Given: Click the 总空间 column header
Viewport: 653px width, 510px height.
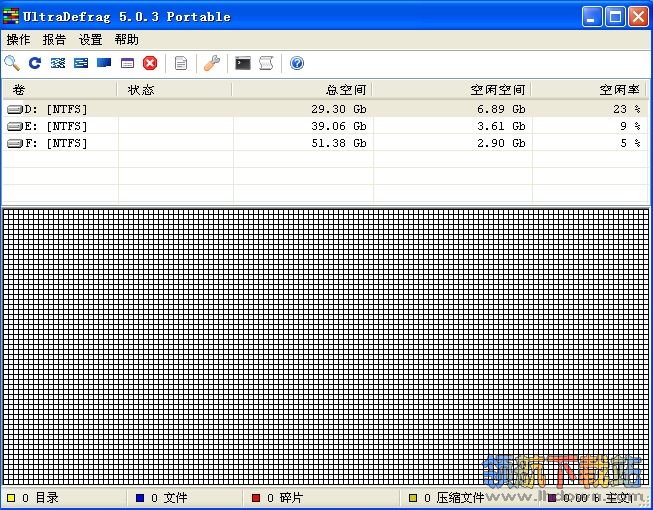Looking at the screenshot, I should click(302, 90).
